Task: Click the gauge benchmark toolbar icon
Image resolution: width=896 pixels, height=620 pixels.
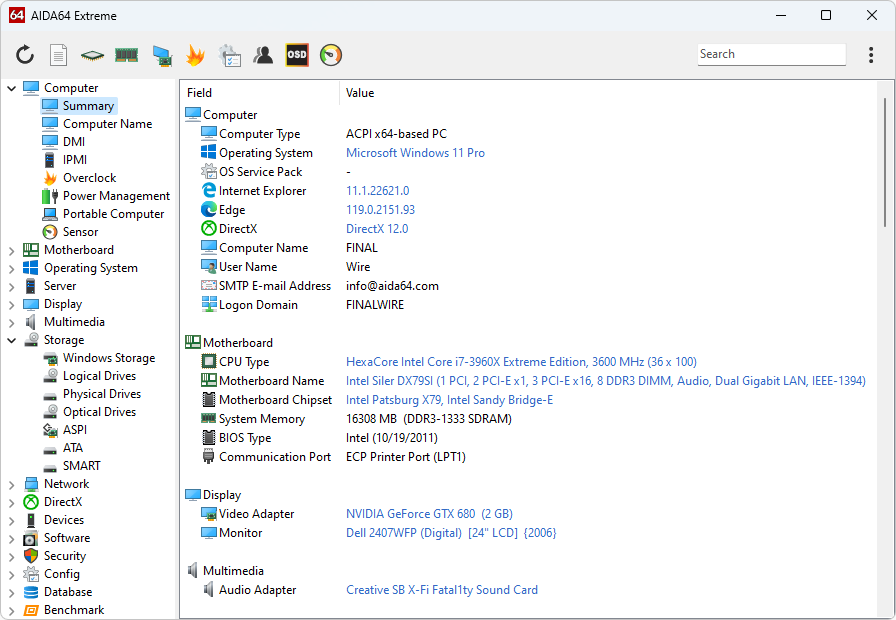Action: (331, 55)
